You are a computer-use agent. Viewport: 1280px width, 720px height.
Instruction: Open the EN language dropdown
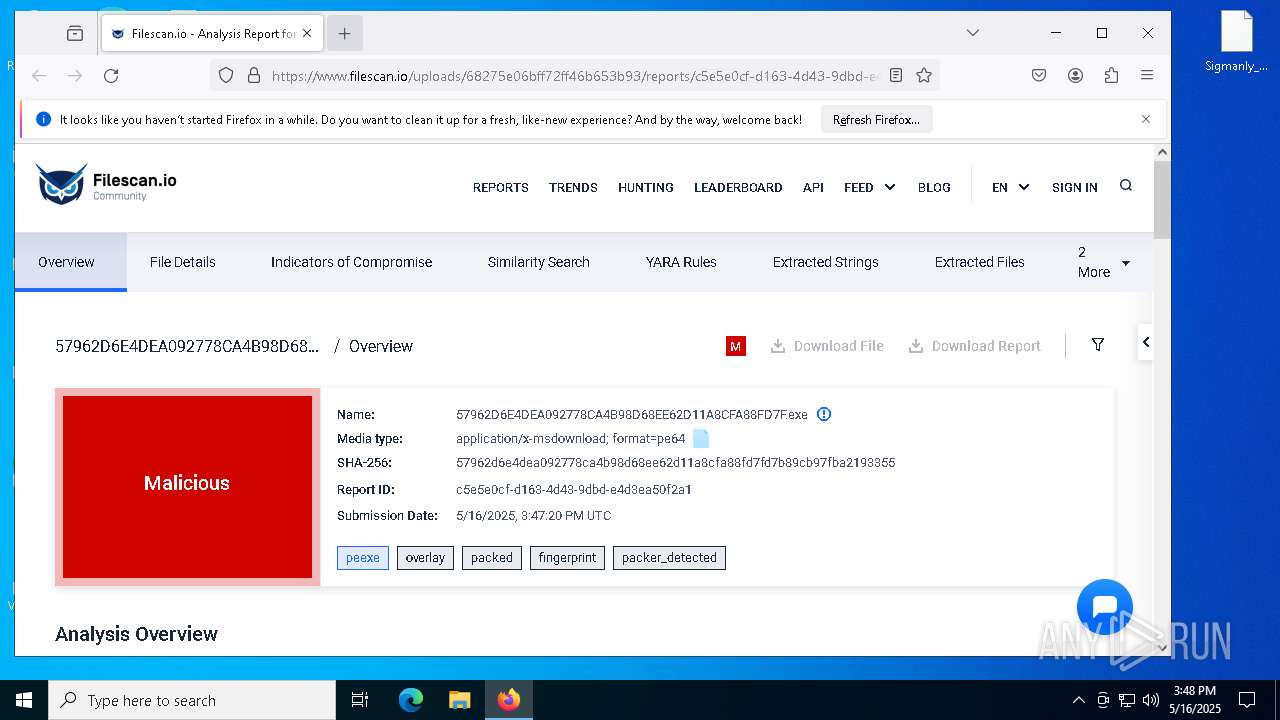click(x=1010, y=187)
